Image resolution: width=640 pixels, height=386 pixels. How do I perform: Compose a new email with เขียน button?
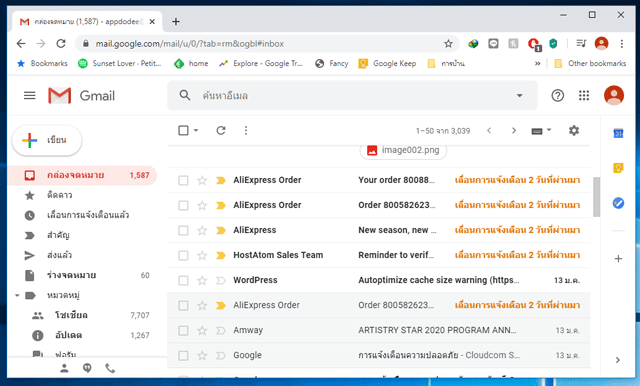[47, 140]
